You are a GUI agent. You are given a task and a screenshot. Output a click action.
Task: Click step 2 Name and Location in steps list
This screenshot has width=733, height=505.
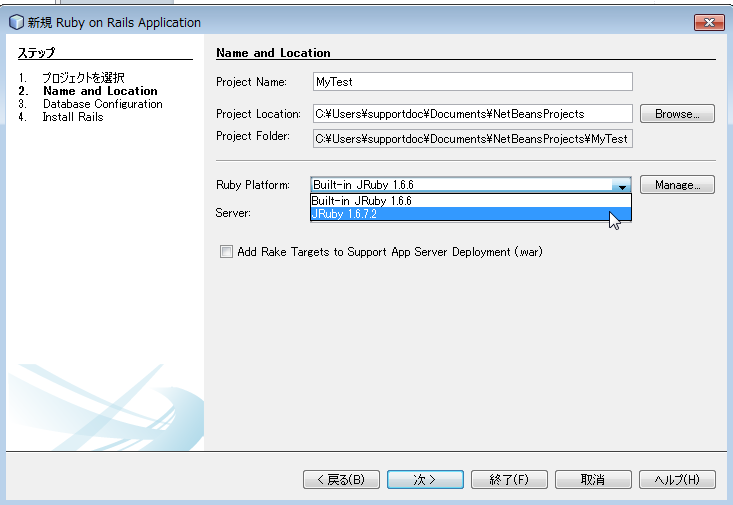[100, 91]
